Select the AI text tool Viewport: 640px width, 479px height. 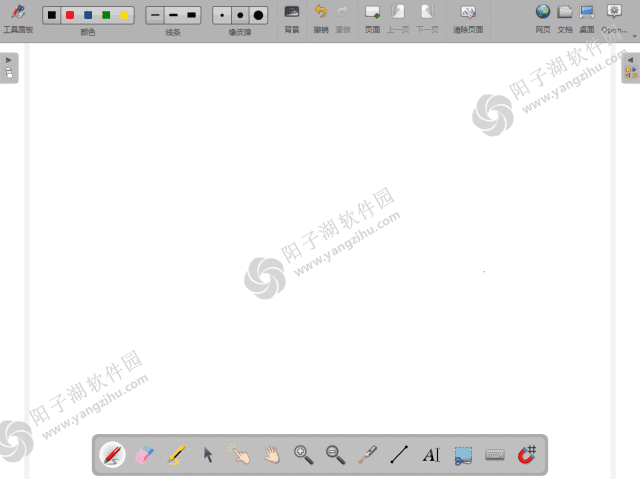[431, 455]
